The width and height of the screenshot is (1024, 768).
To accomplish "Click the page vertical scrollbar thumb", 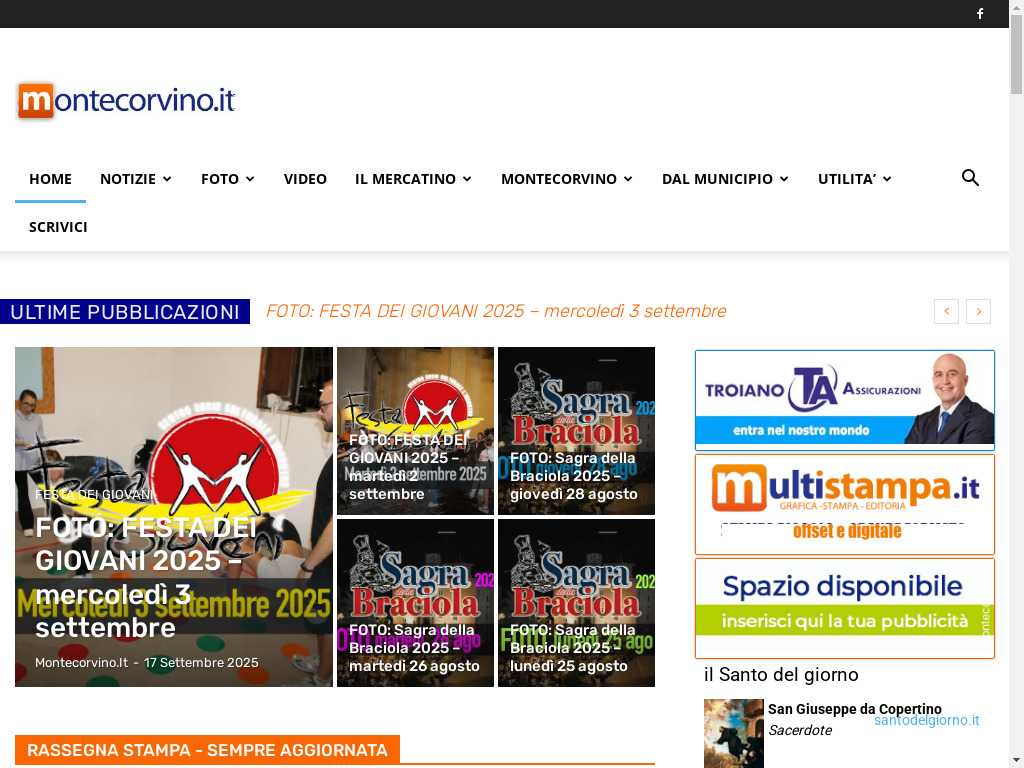I will (x=1016, y=55).
